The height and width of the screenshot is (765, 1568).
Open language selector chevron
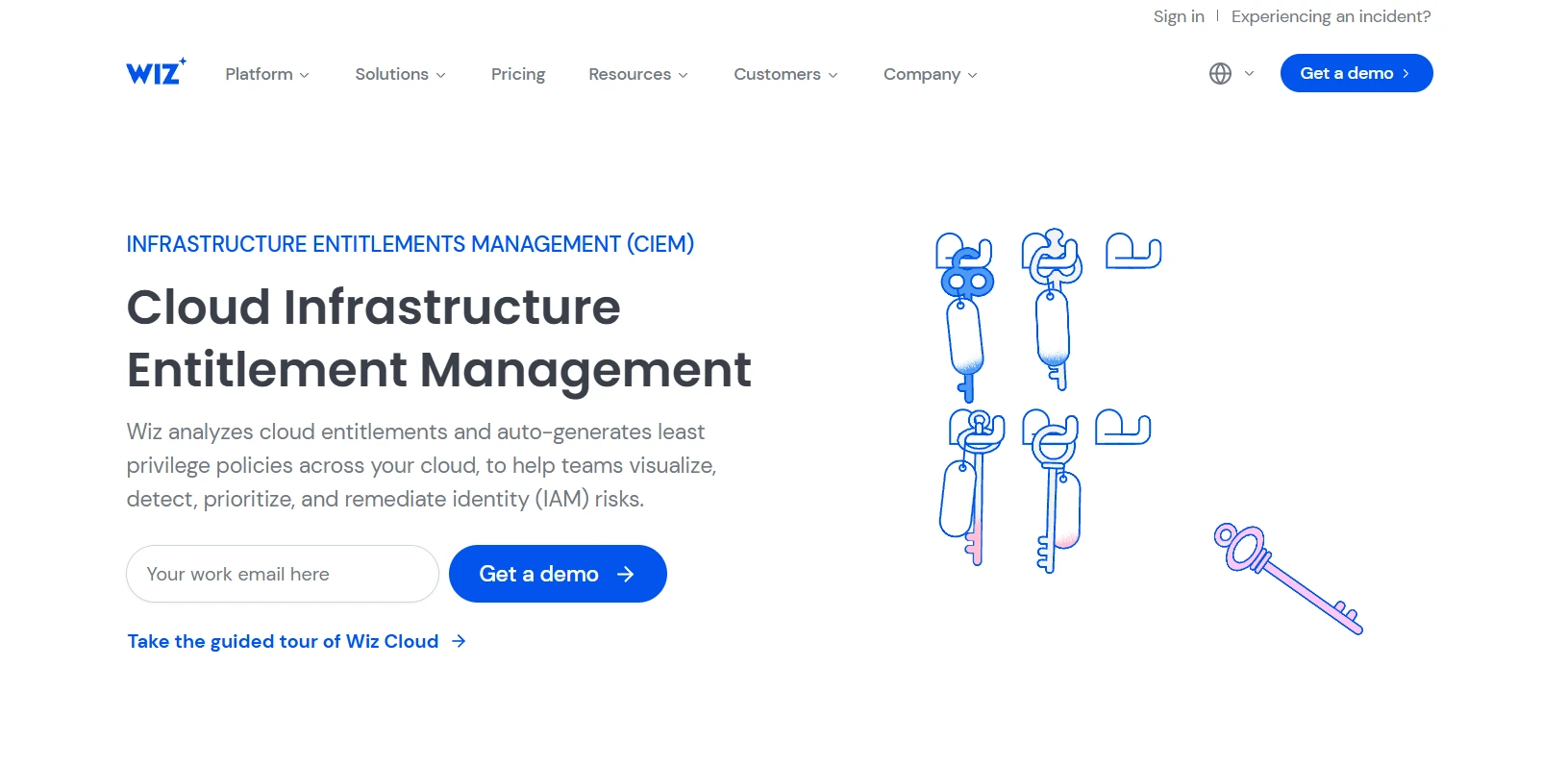[x=1249, y=74]
